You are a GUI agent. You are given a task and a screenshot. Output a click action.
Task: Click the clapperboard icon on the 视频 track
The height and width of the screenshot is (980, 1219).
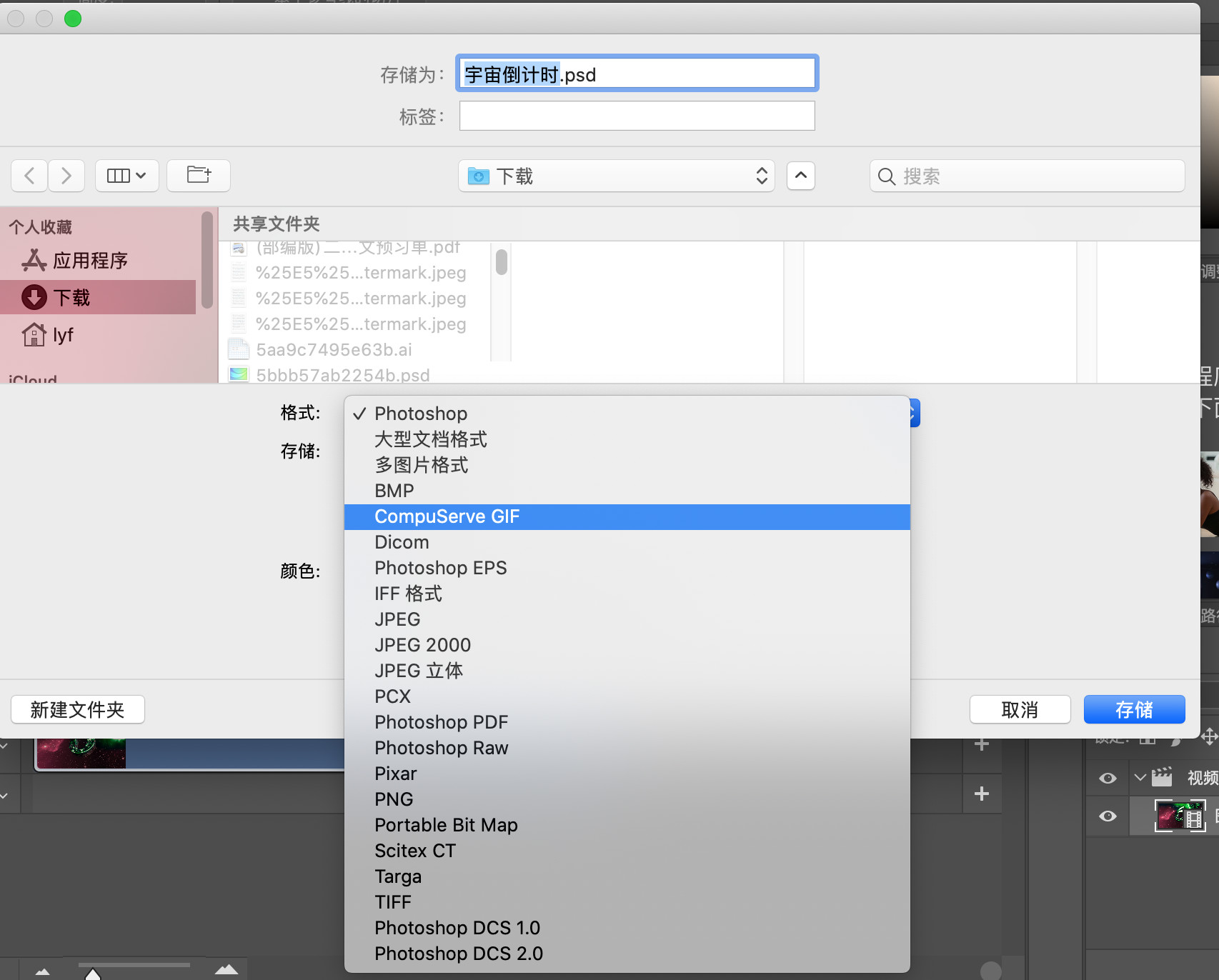[1162, 777]
